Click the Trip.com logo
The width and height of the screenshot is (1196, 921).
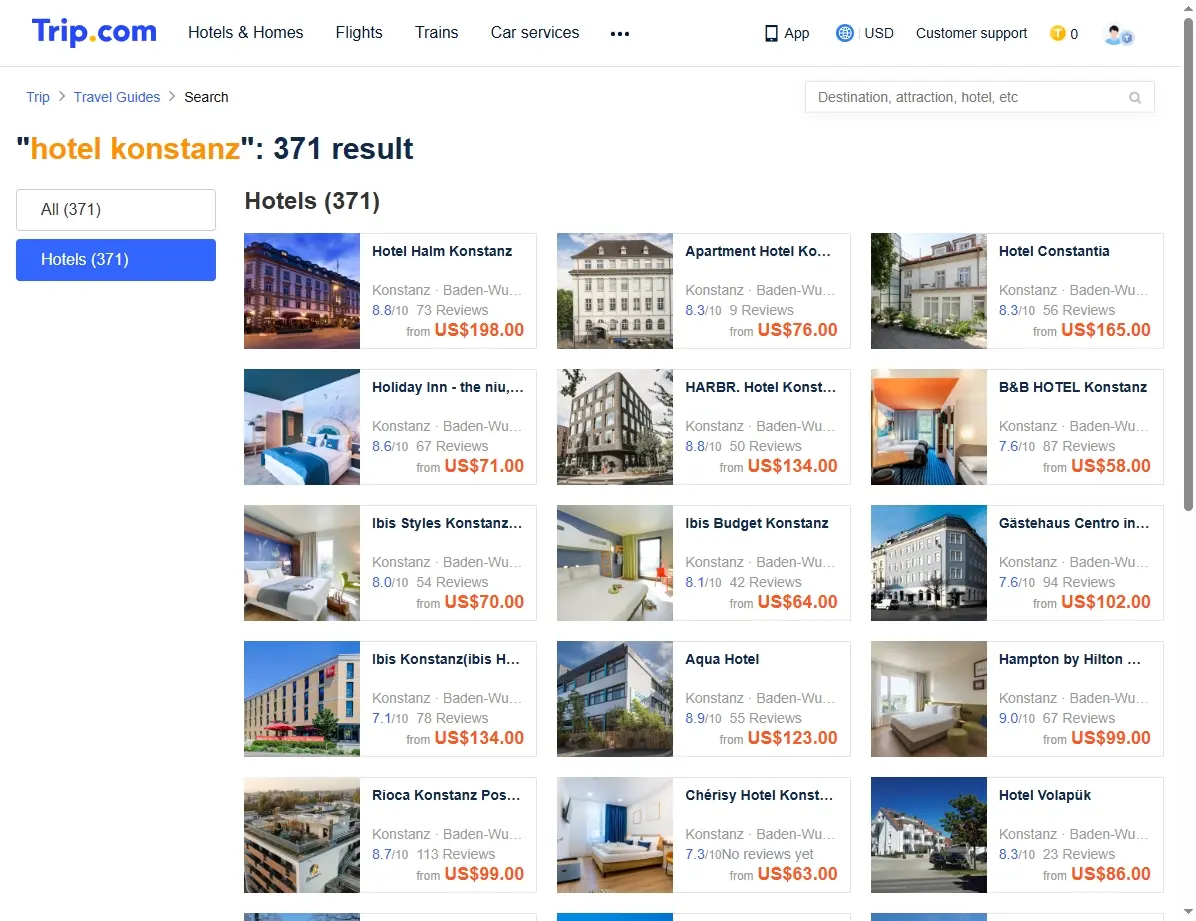pyautogui.click(x=94, y=32)
